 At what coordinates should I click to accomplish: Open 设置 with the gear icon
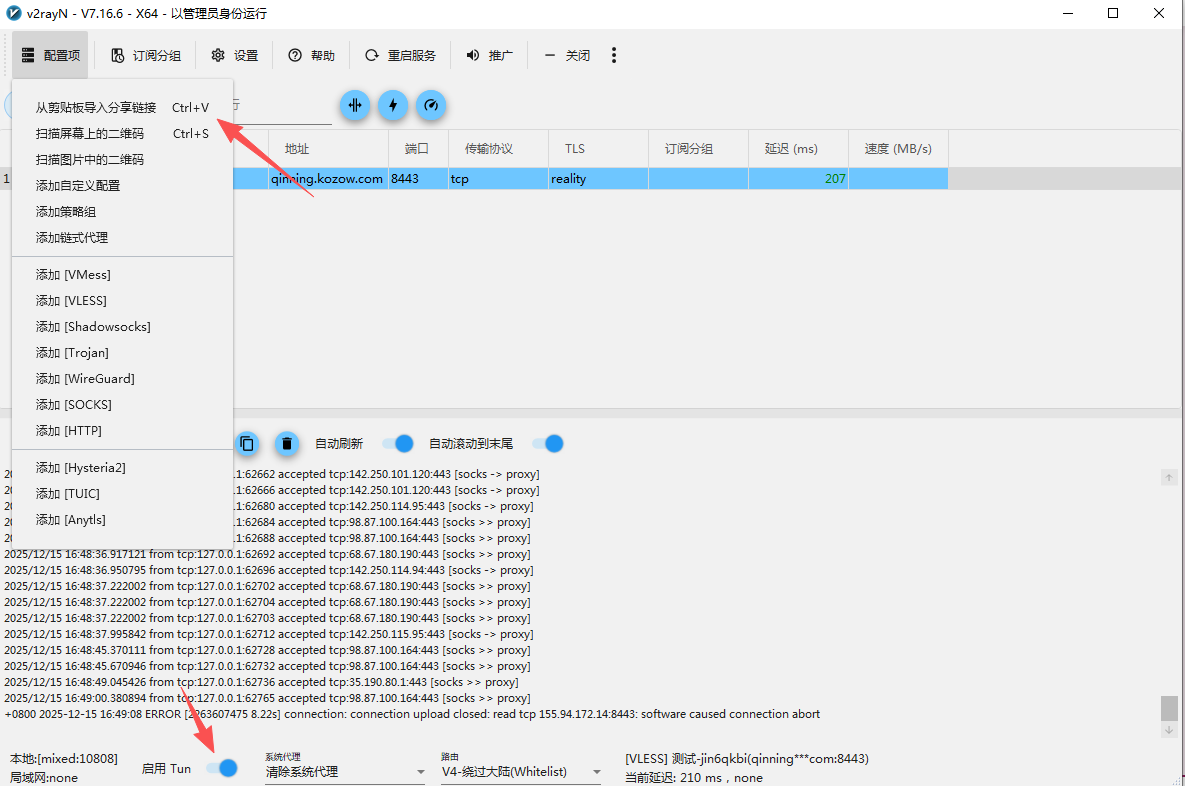pos(235,56)
